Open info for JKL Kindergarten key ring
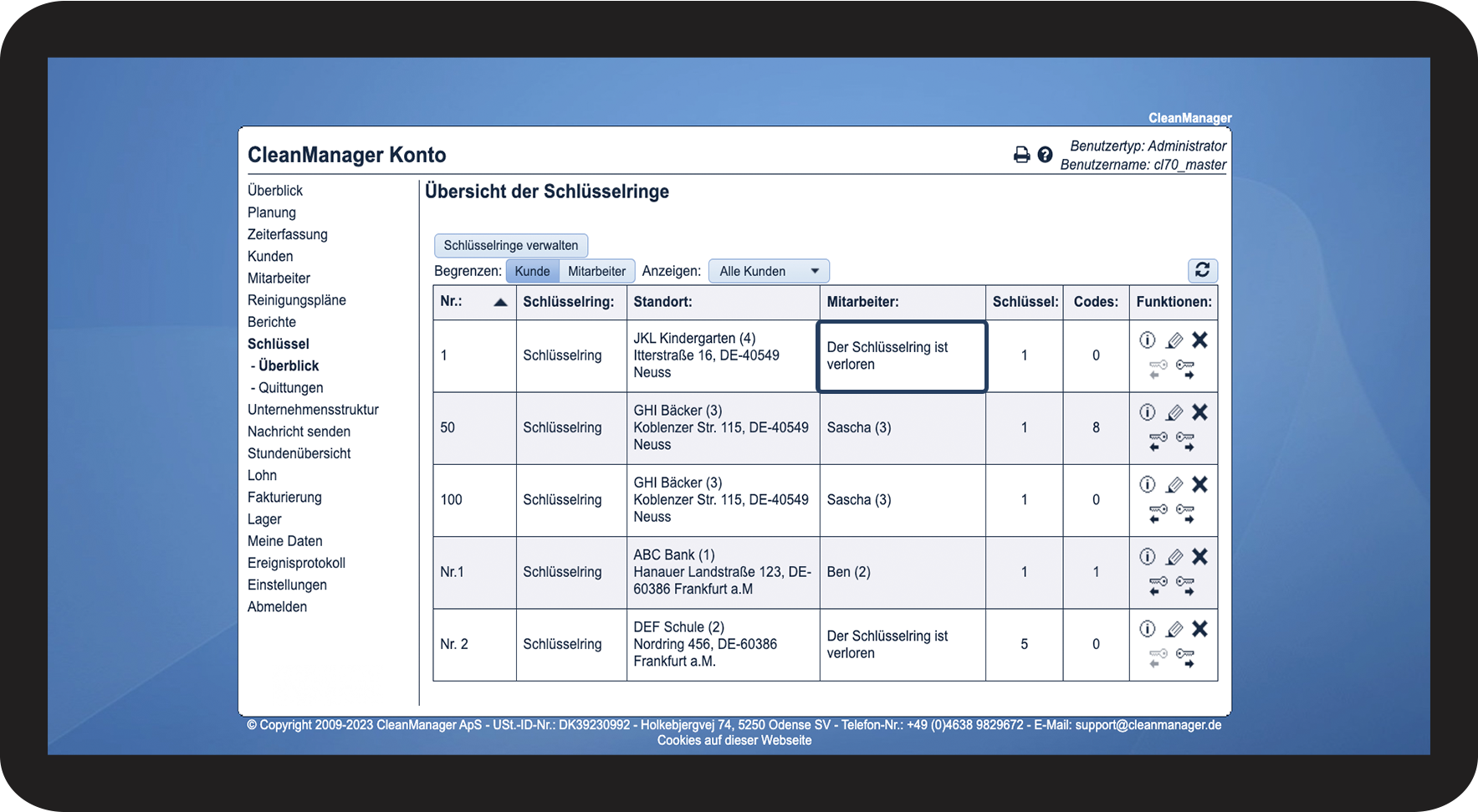 [1148, 340]
